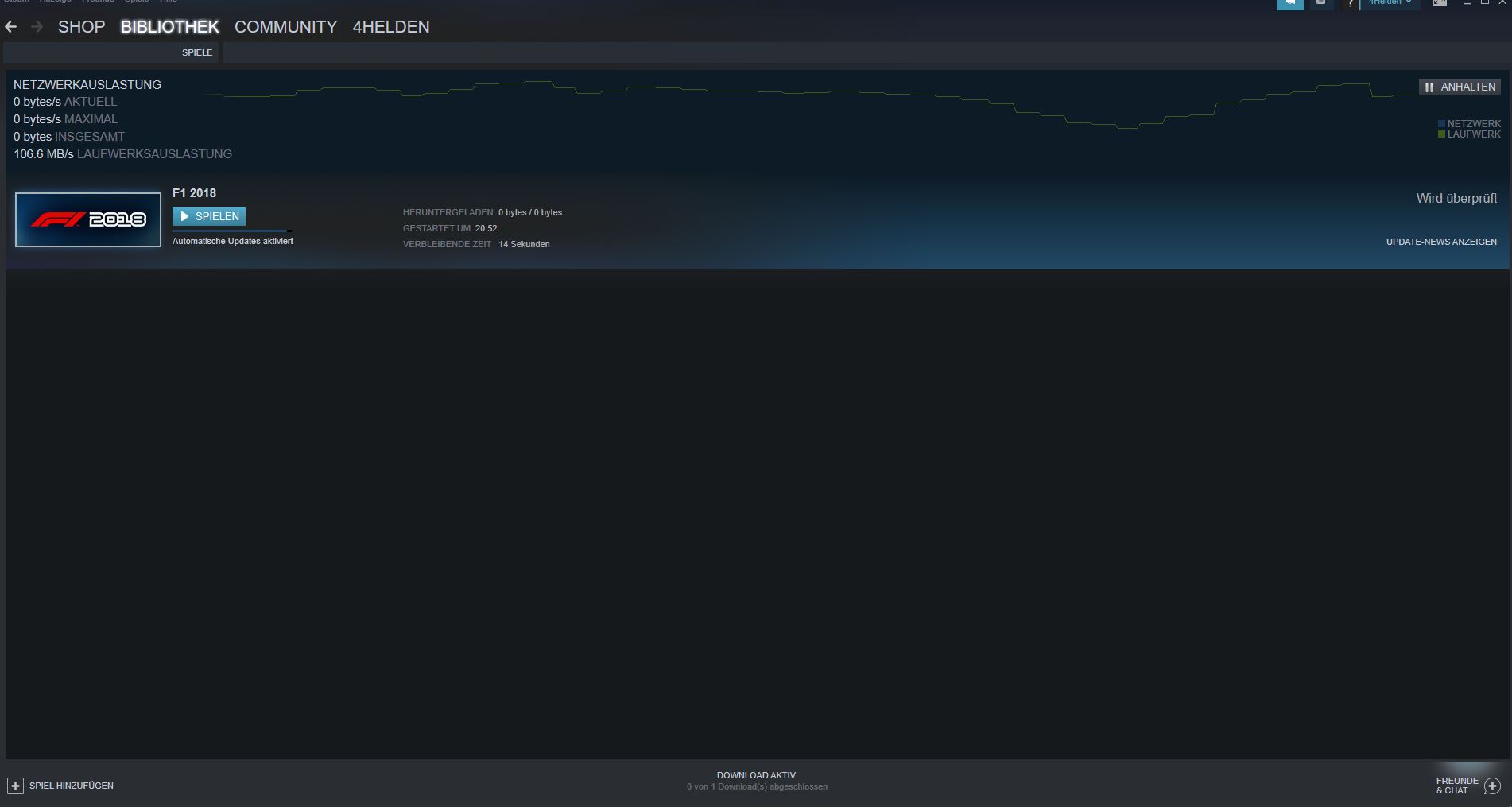
Task: Open UPDATE-NEWS ANZEIGEN link
Action: tap(1441, 242)
